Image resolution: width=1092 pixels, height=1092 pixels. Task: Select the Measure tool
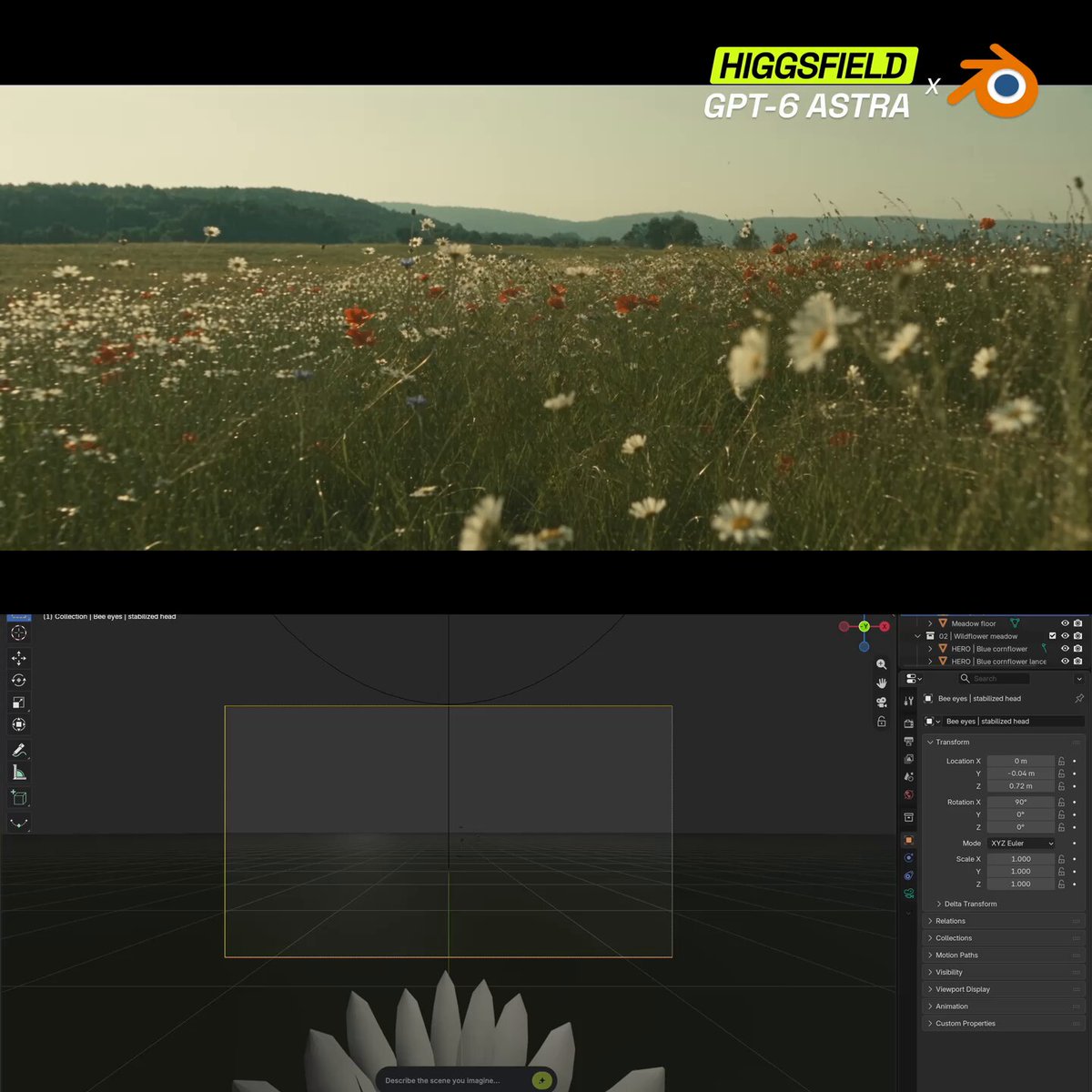coord(19,773)
